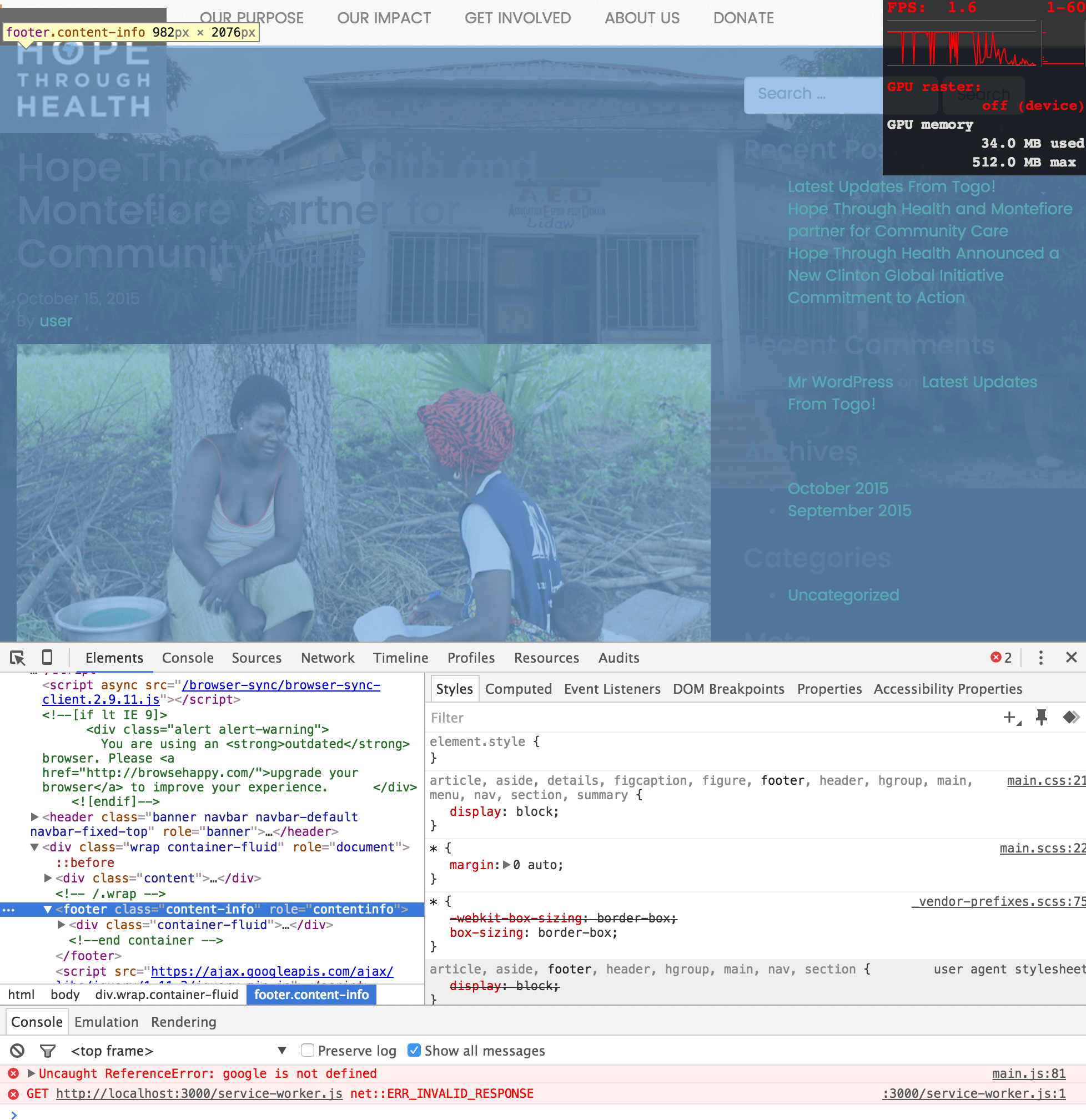Screen dimensions: 1086x1120
Task: Collapse the footer content-info node
Action: [48, 910]
